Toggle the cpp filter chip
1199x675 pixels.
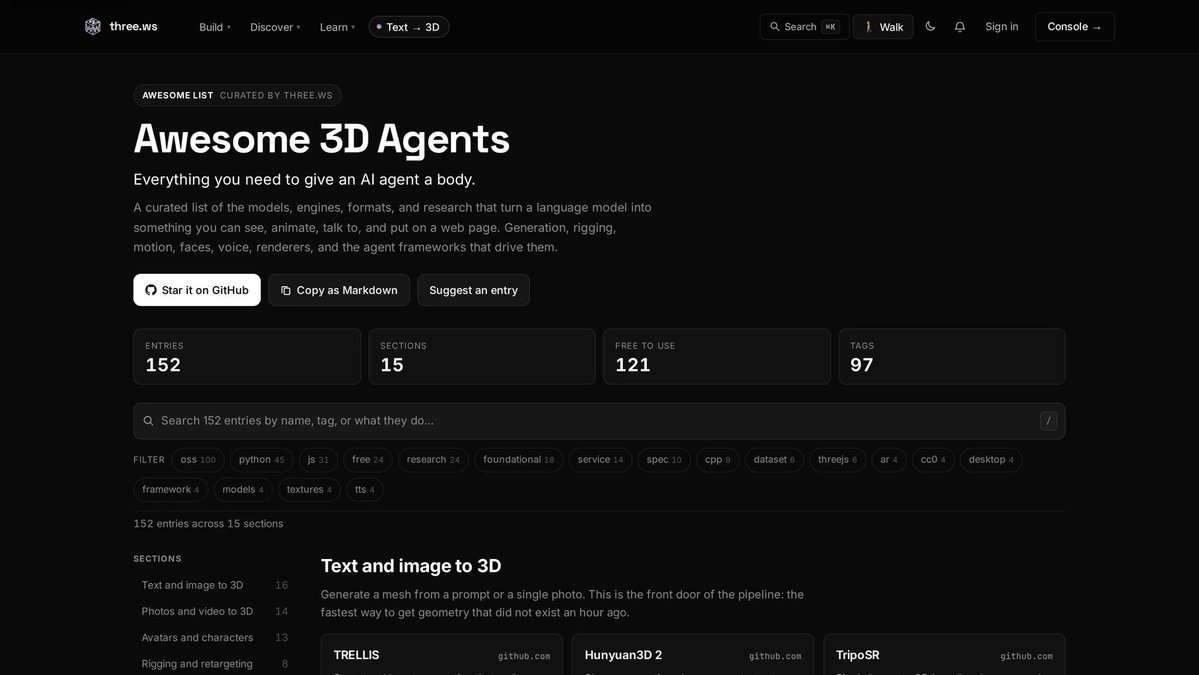pos(718,459)
